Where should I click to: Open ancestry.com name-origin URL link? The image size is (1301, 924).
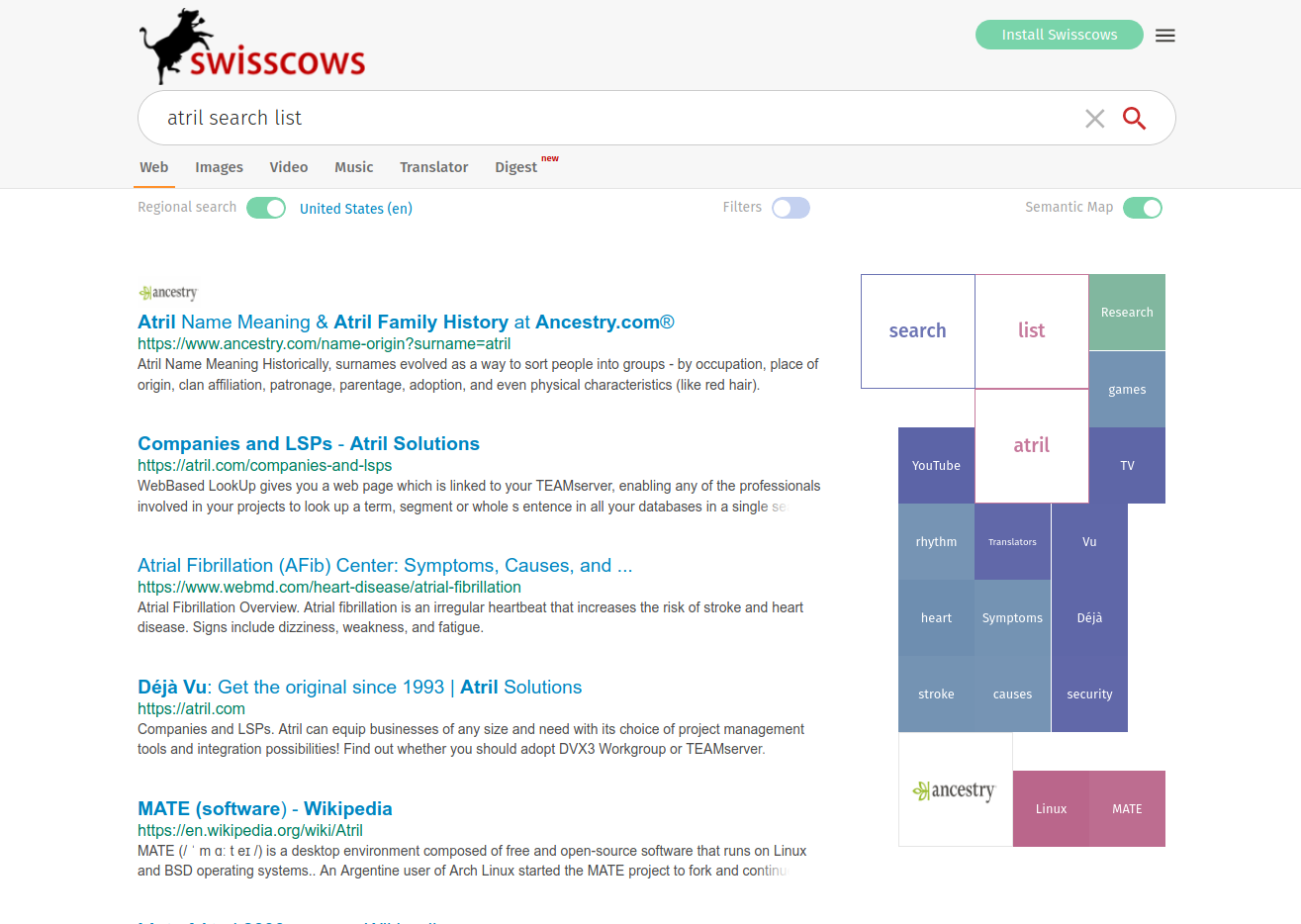coord(325,344)
